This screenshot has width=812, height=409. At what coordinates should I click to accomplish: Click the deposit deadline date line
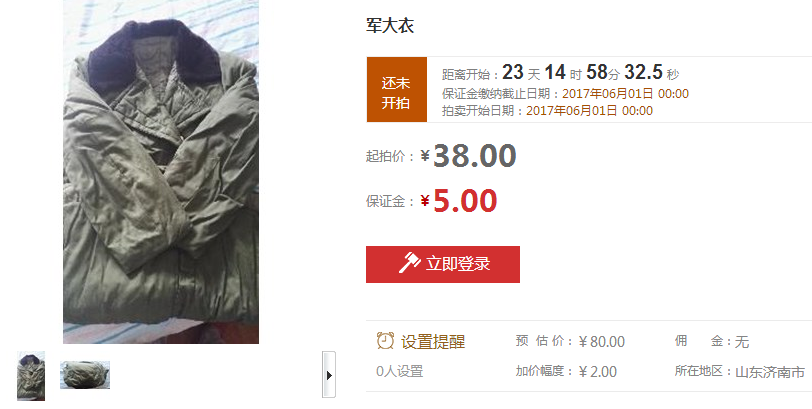[565, 94]
